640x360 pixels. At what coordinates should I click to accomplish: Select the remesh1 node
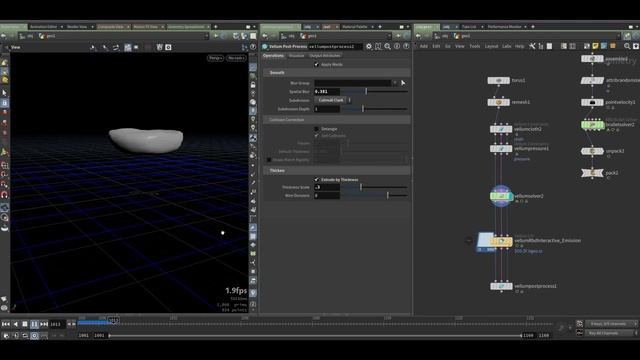(x=498, y=102)
